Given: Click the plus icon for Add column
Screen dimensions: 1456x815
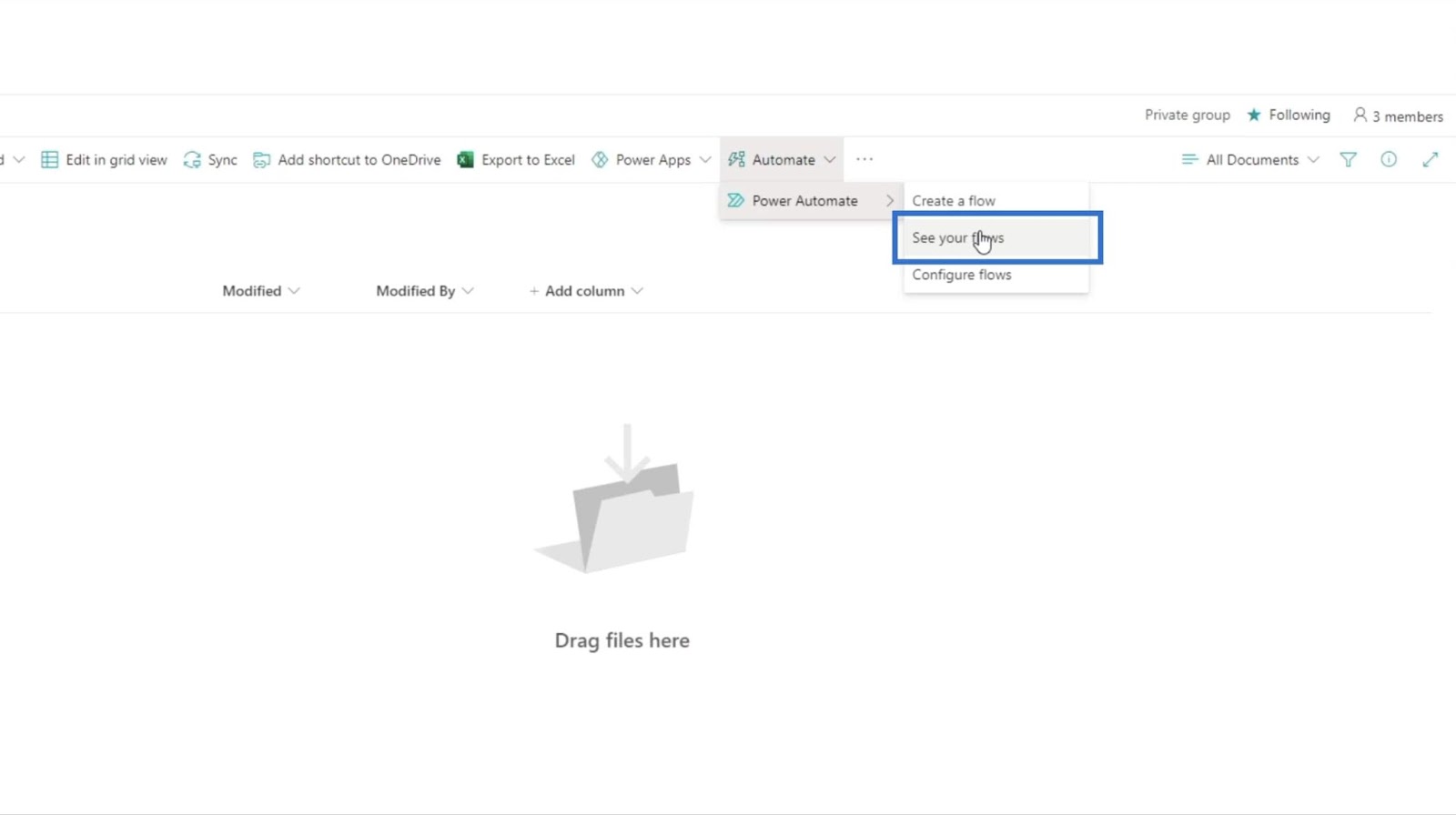Looking at the screenshot, I should click(x=534, y=291).
